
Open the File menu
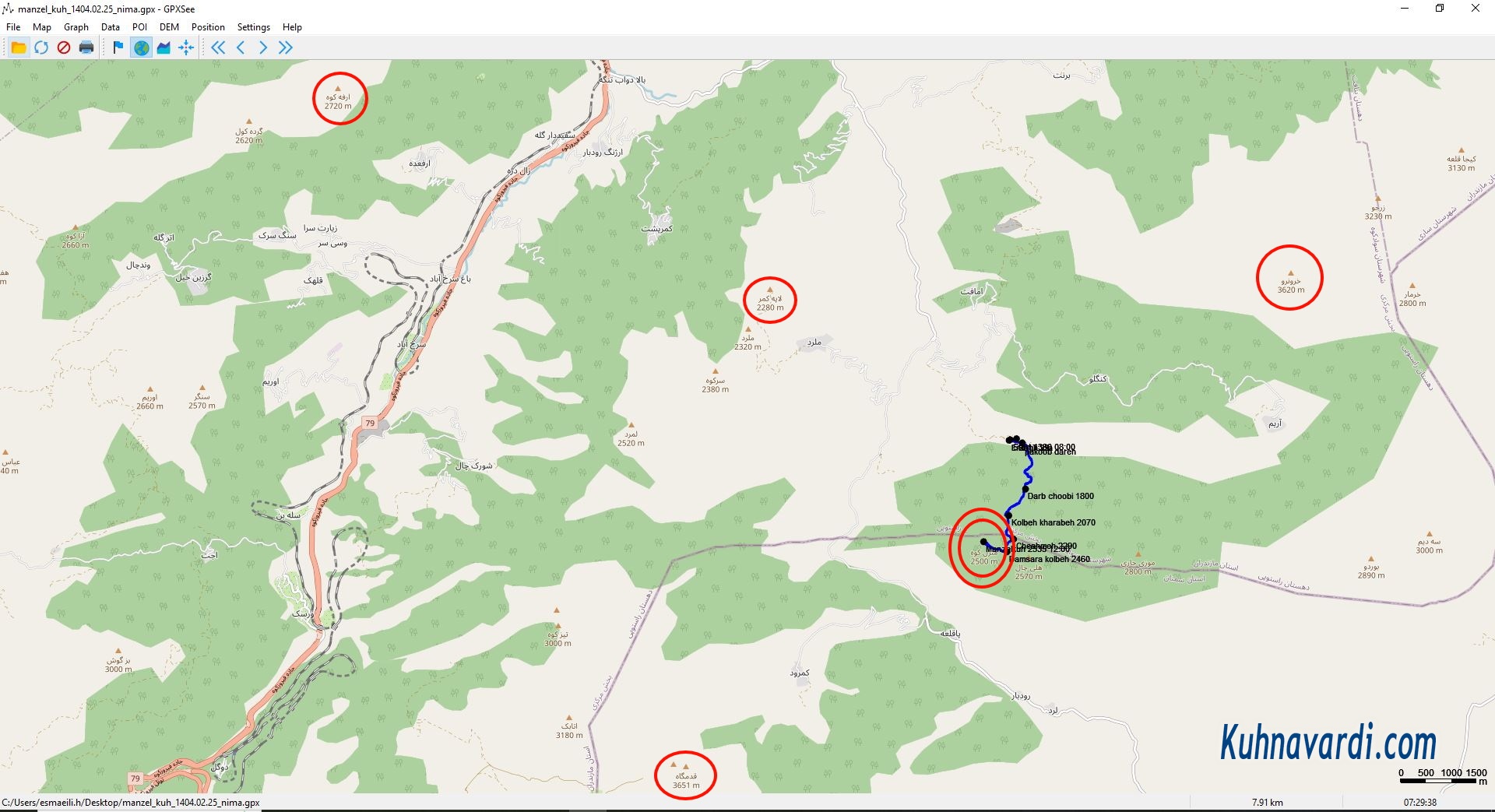(x=13, y=26)
